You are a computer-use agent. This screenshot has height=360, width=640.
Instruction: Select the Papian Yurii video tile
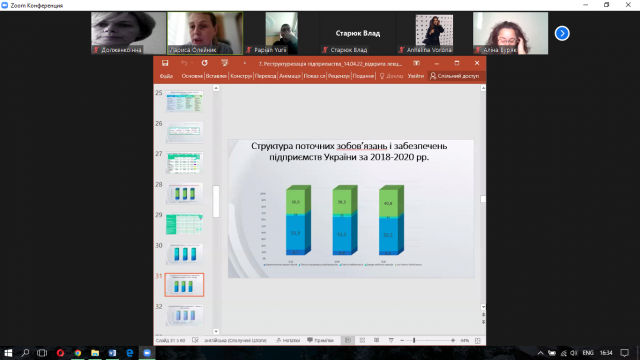(x=281, y=33)
